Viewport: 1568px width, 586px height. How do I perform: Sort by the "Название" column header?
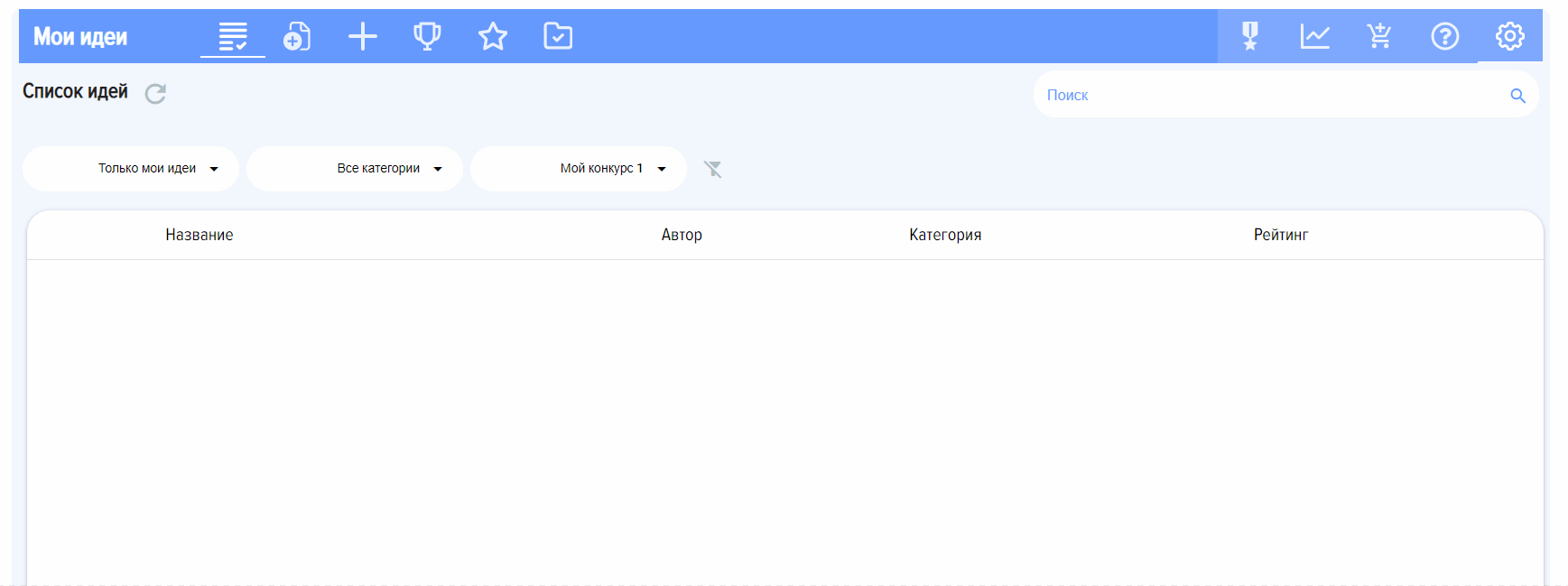click(x=199, y=235)
